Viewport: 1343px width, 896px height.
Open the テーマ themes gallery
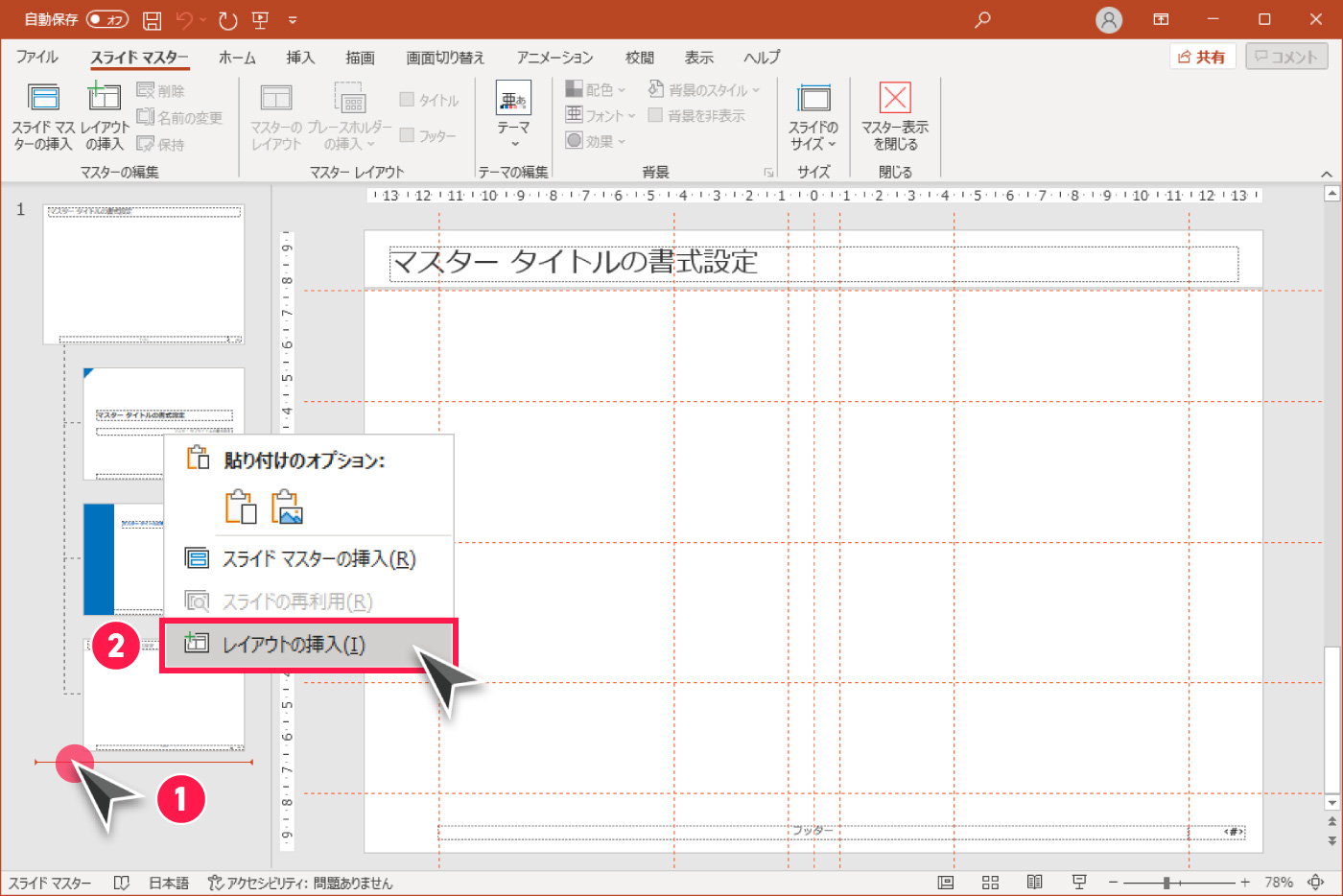(x=513, y=115)
